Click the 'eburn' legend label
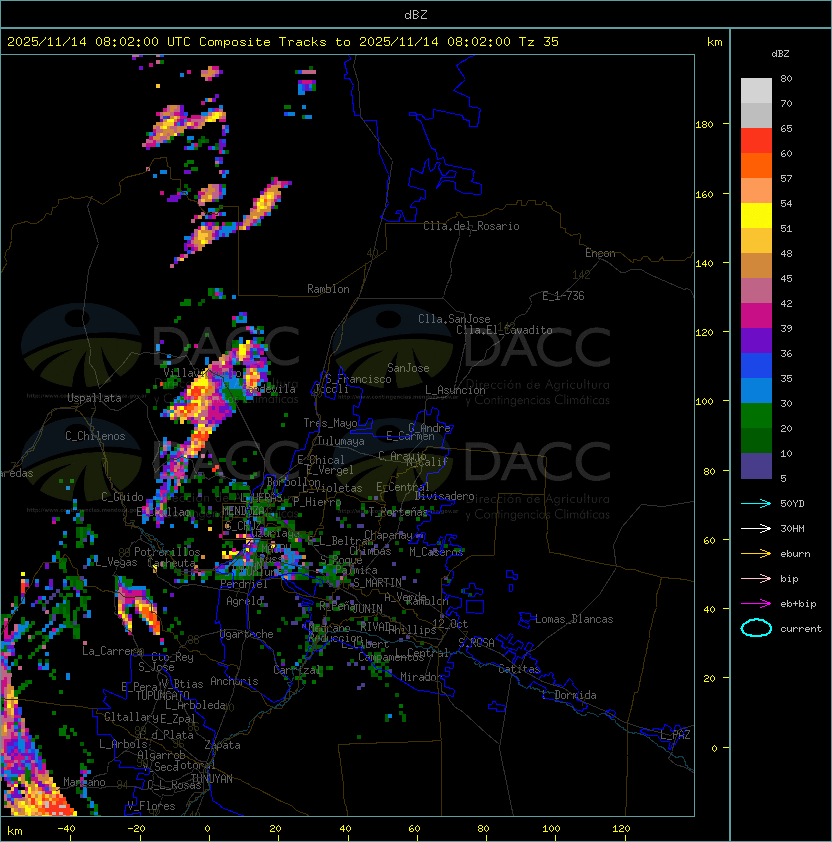The image size is (832, 842). click(x=795, y=554)
